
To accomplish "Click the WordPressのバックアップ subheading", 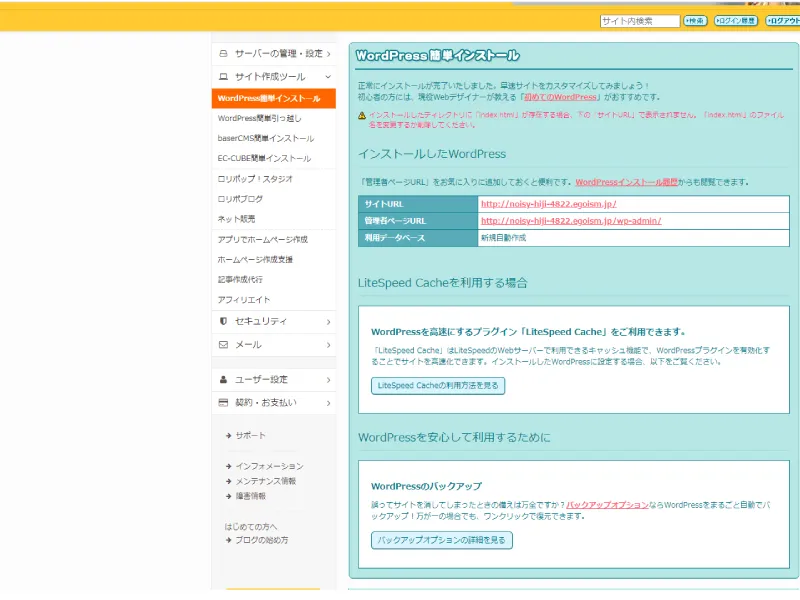I will 426,486.
